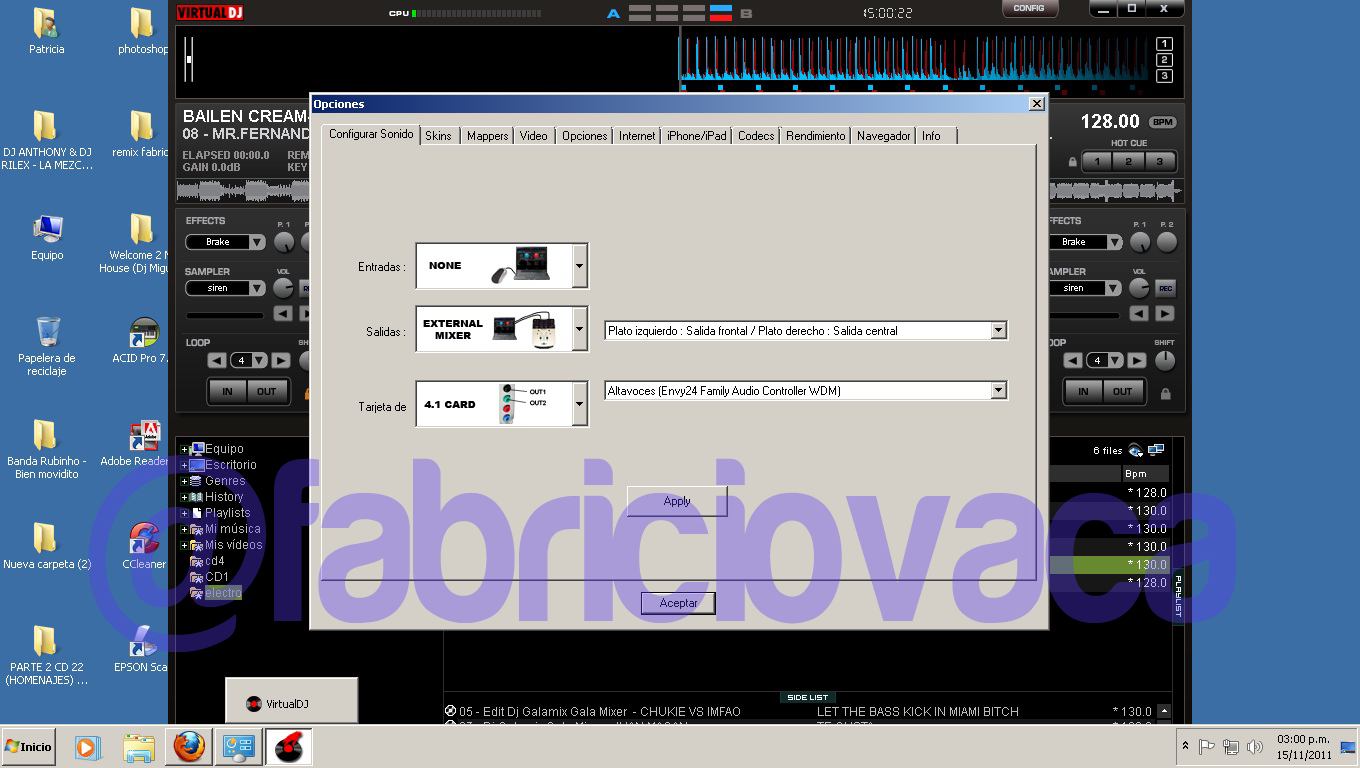The width and height of the screenshot is (1360, 768).
Task: Click the Aceptar button
Action: click(678, 603)
